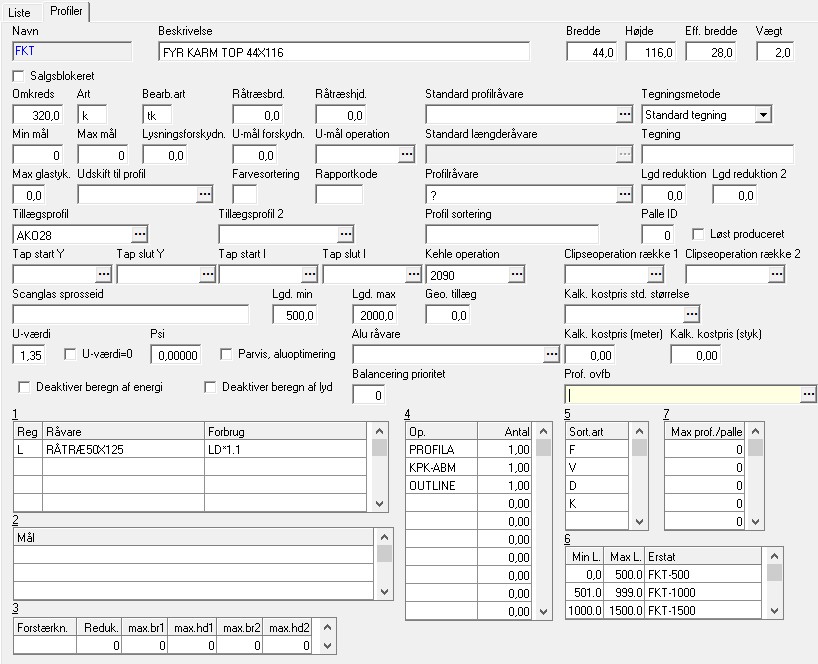Viewport: 818px width, 664px height.
Task: Expand the Tegningsmetode dropdown
Action: pyautogui.click(x=763, y=115)
